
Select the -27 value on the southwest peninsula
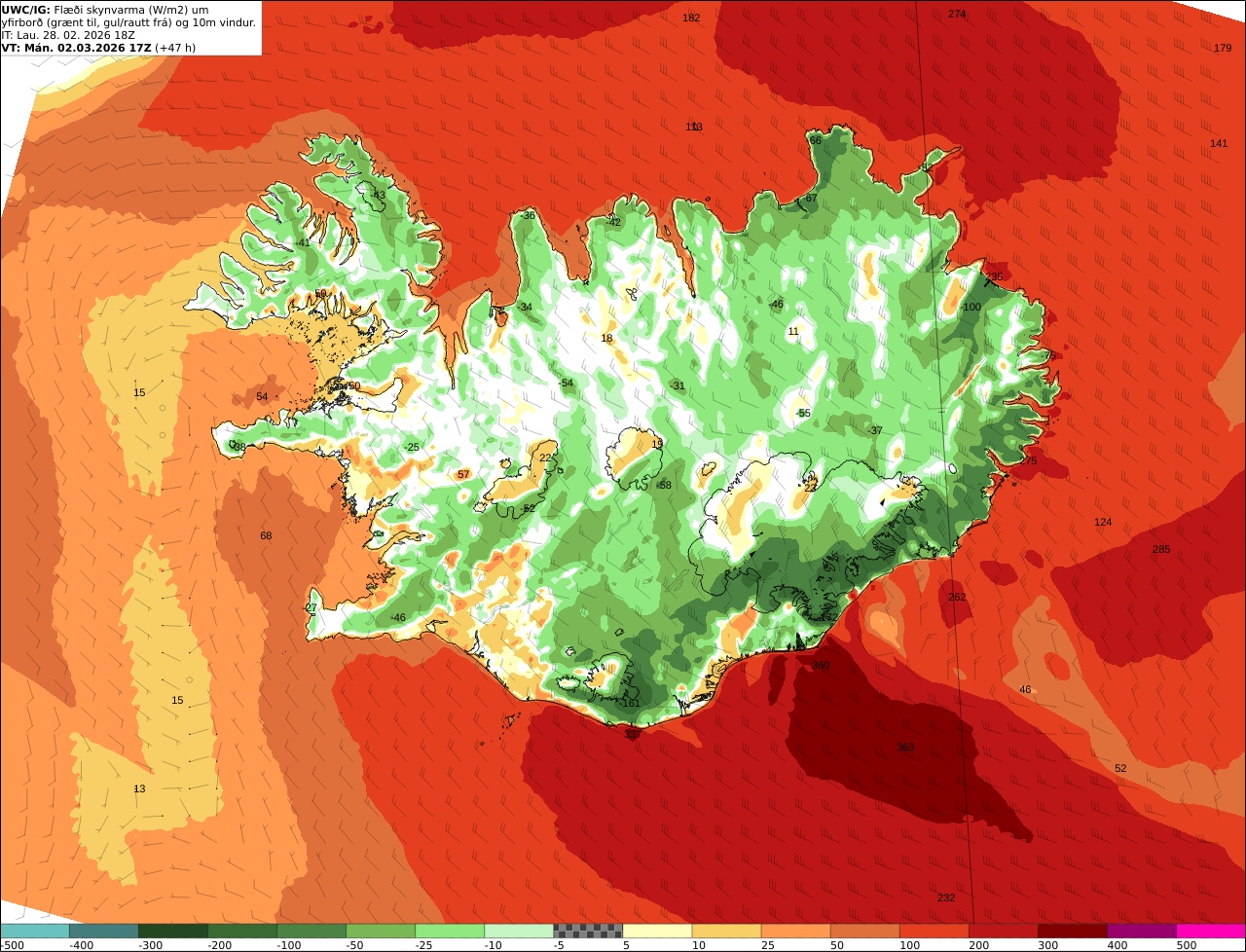click(x=311, y=608)
